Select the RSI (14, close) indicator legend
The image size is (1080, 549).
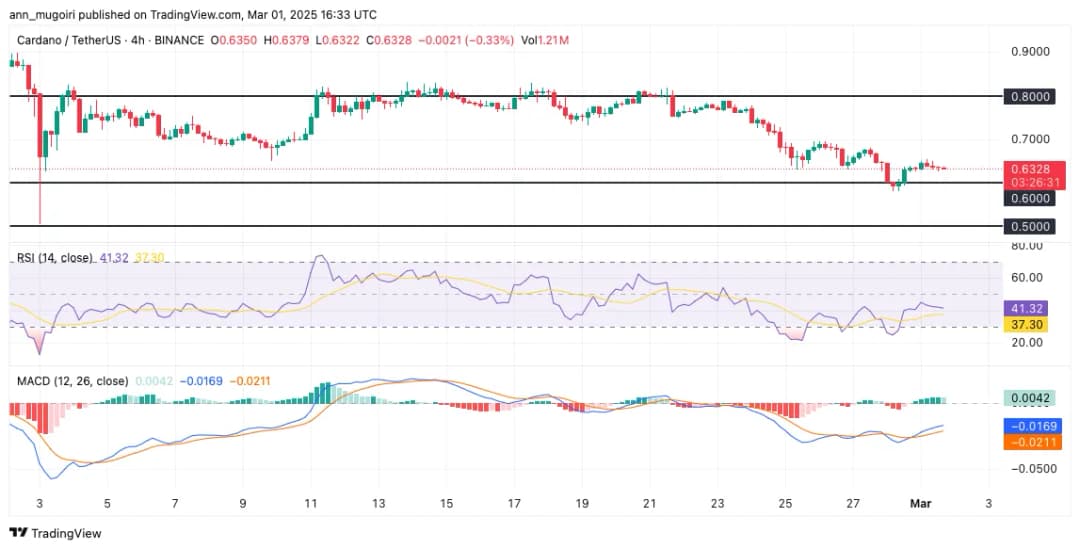[54, 258]
